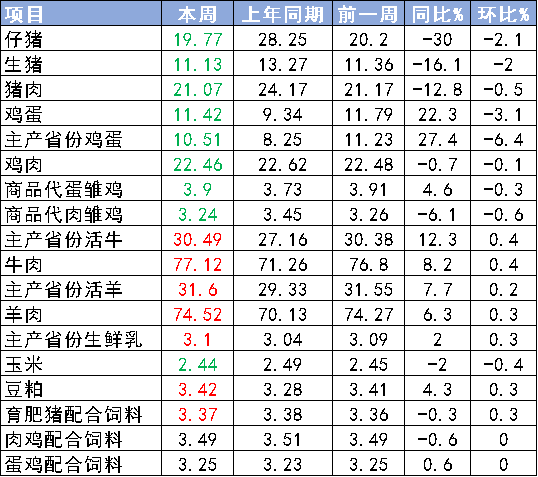The image size is (538, 477).
Task: Select the 前一周 column header
Action: click(x=368, y=14)
